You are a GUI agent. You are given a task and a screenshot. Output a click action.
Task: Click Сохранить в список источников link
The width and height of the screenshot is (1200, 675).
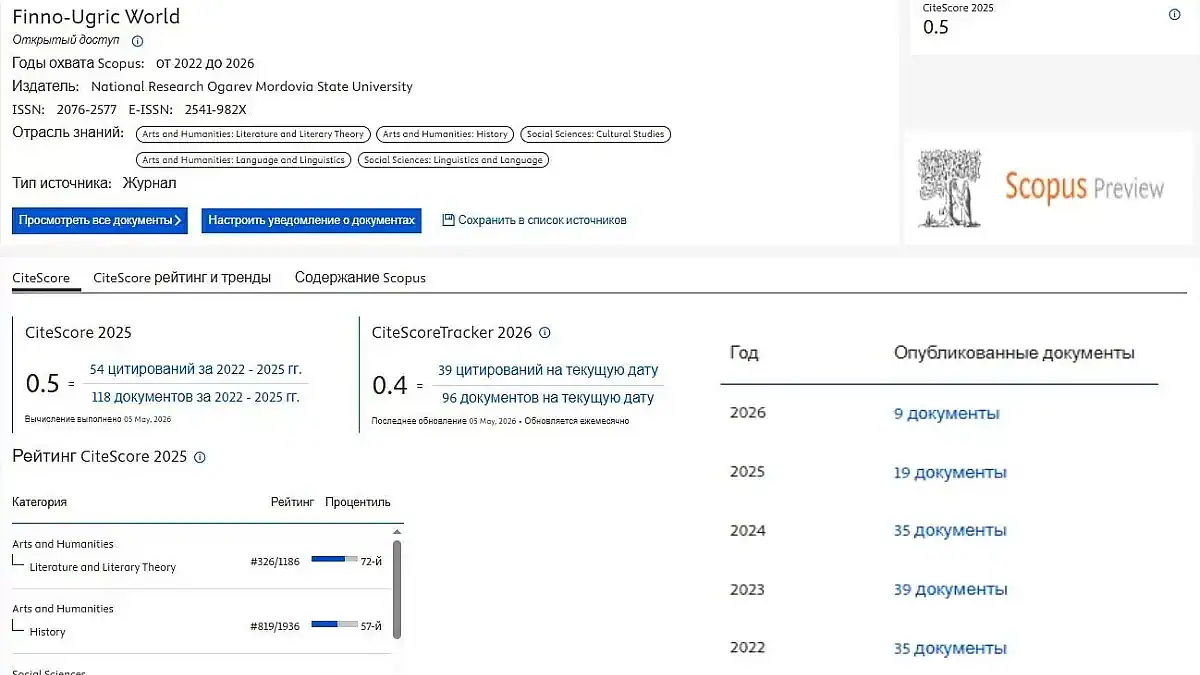[542, 220]
